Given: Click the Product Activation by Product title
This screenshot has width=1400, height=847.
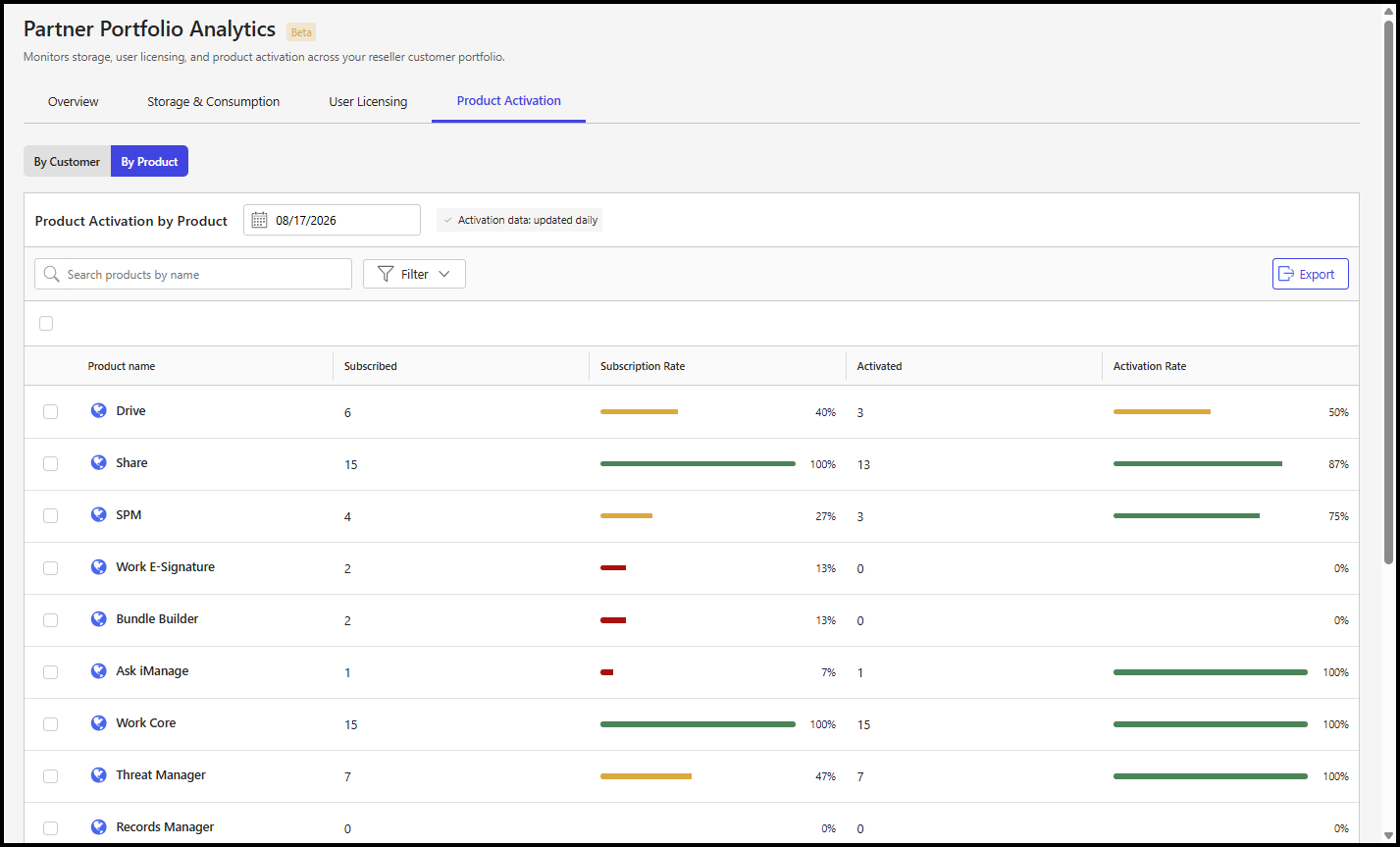Looking at the screenshot, I should (x=131, y=221).
